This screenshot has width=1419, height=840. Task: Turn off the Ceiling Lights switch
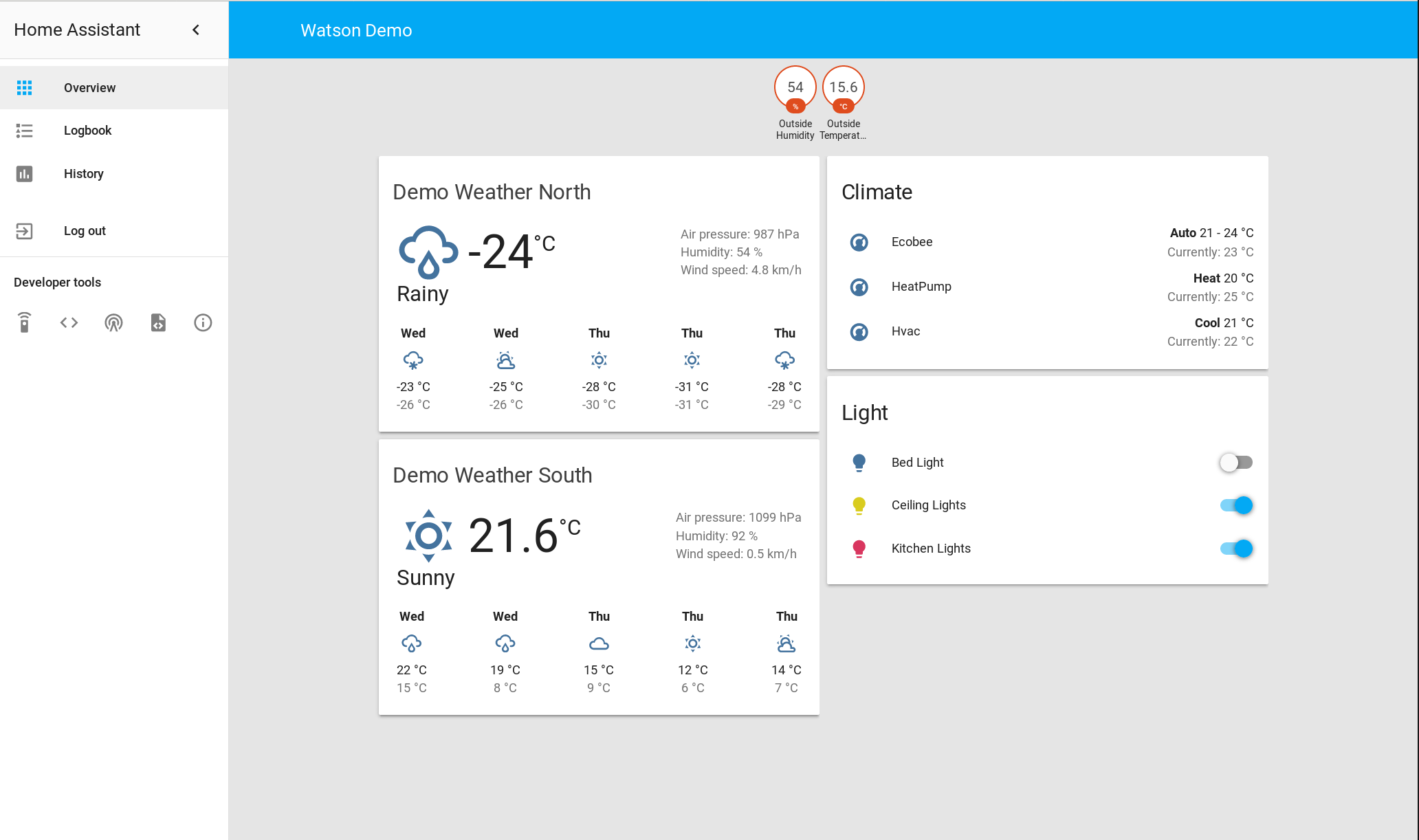[x=1236, y=505]
